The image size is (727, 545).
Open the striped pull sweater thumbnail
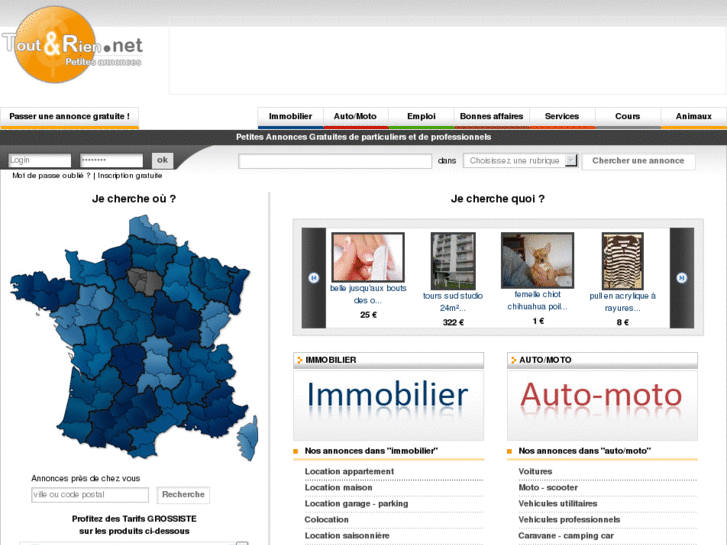coord(622,261)
